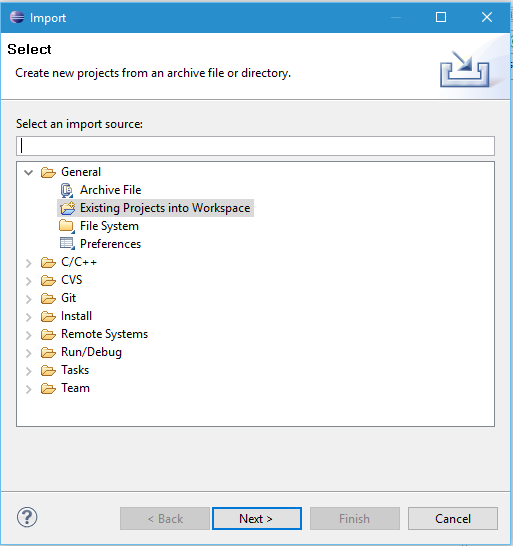Click the help question mark icon
Screen dimensions: 513x546
(x=27, y=517)
